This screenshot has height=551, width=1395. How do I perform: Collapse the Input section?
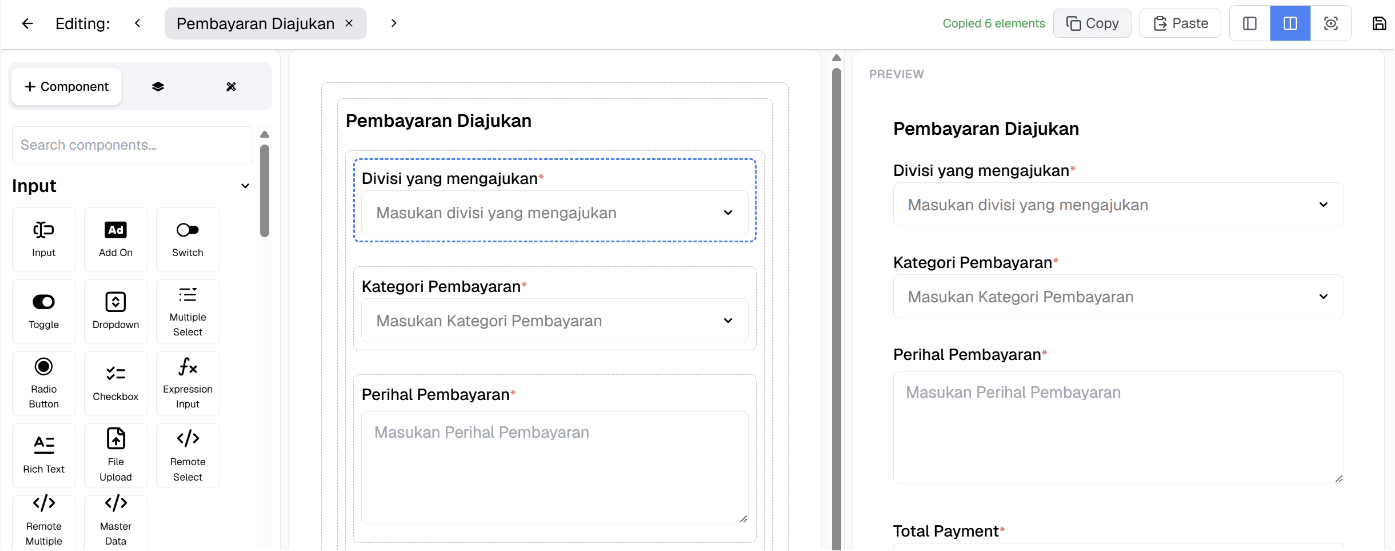tap(245, 186)
